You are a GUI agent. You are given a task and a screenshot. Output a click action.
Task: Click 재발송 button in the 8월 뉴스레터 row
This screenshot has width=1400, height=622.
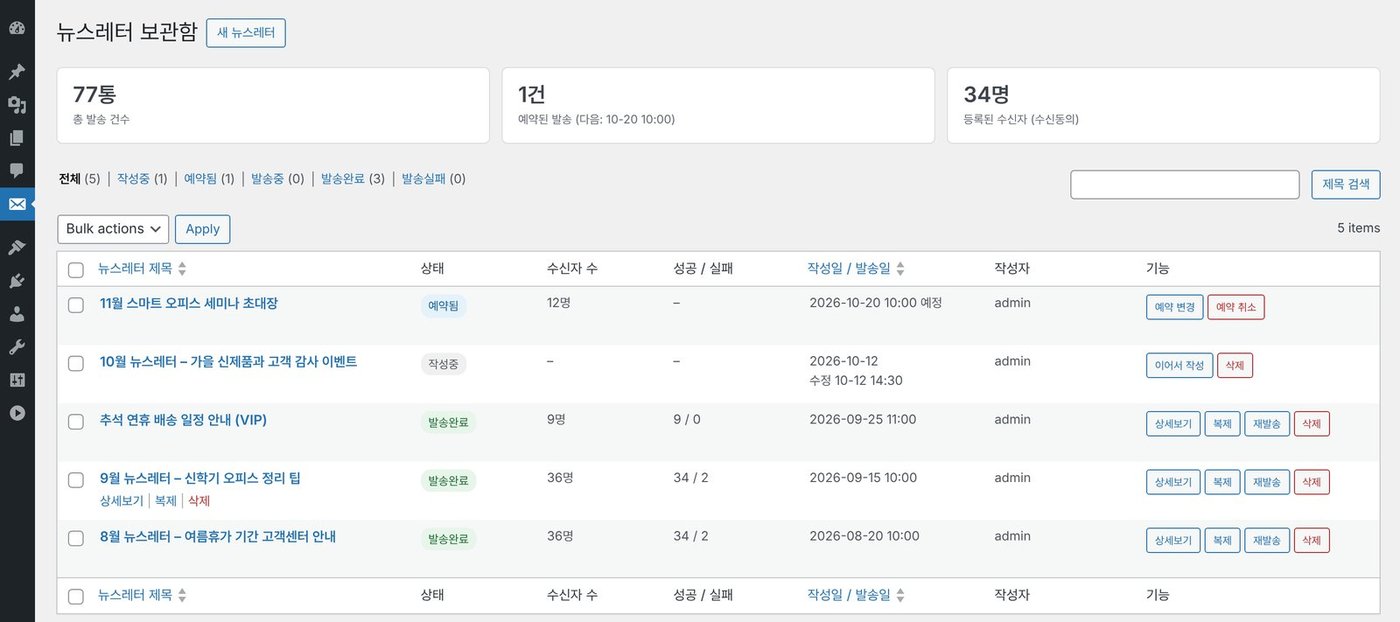[x=1267, y=540]
